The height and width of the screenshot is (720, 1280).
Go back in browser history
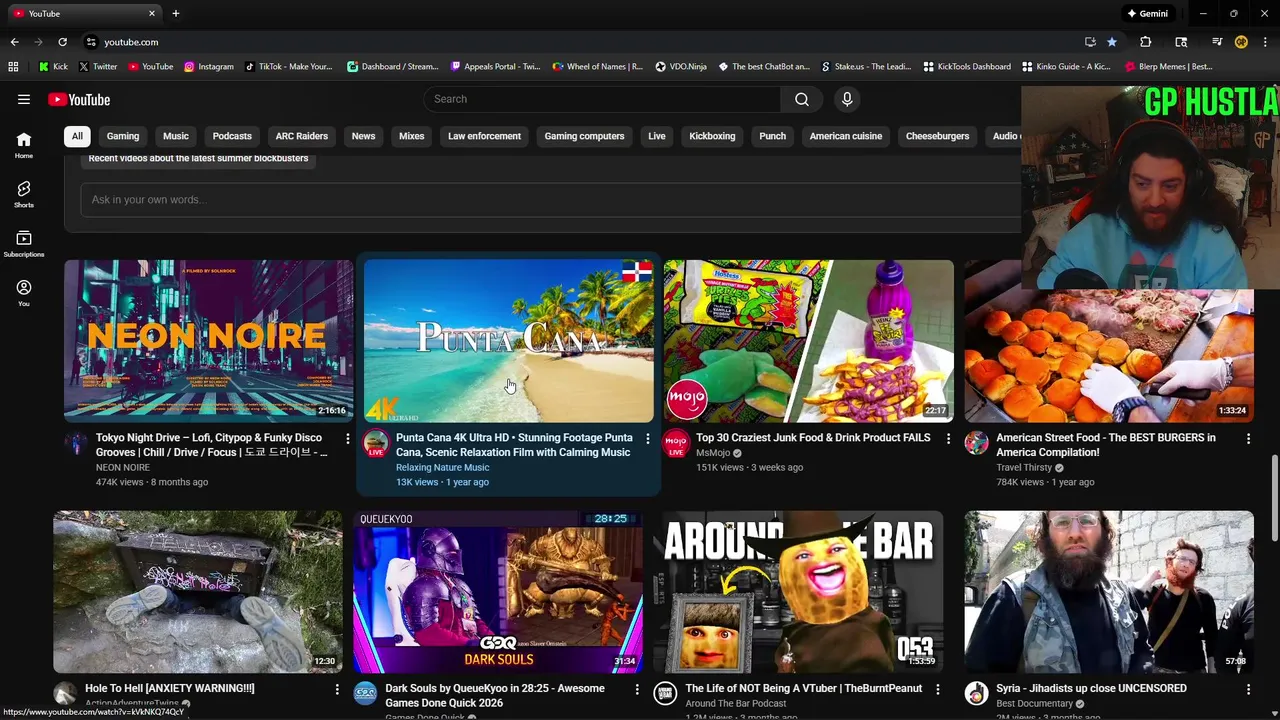[14, 42]
